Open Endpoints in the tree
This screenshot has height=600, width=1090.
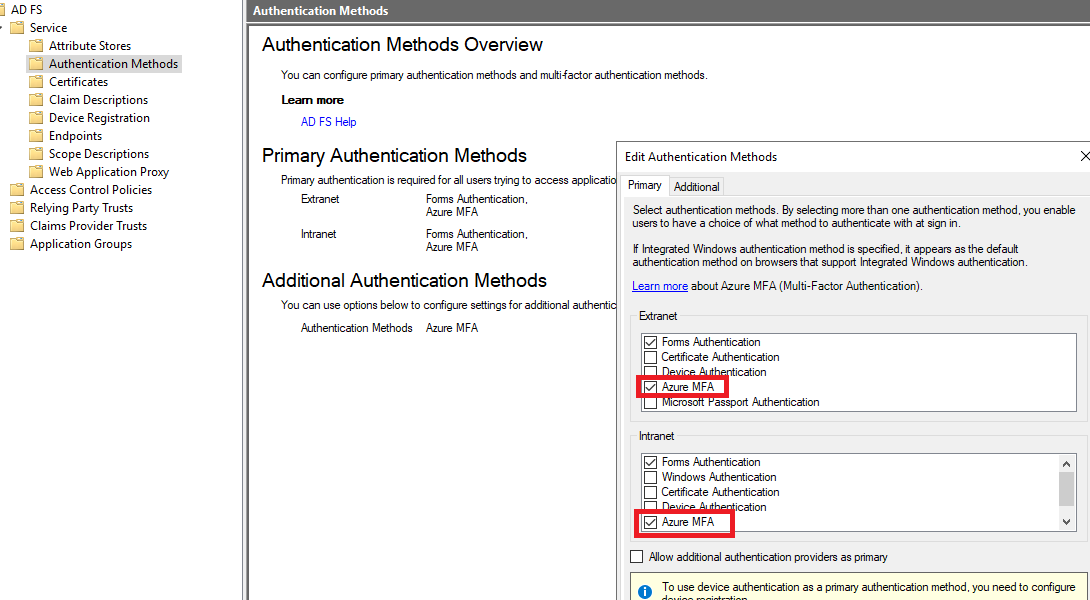click(x=75, y=136)
